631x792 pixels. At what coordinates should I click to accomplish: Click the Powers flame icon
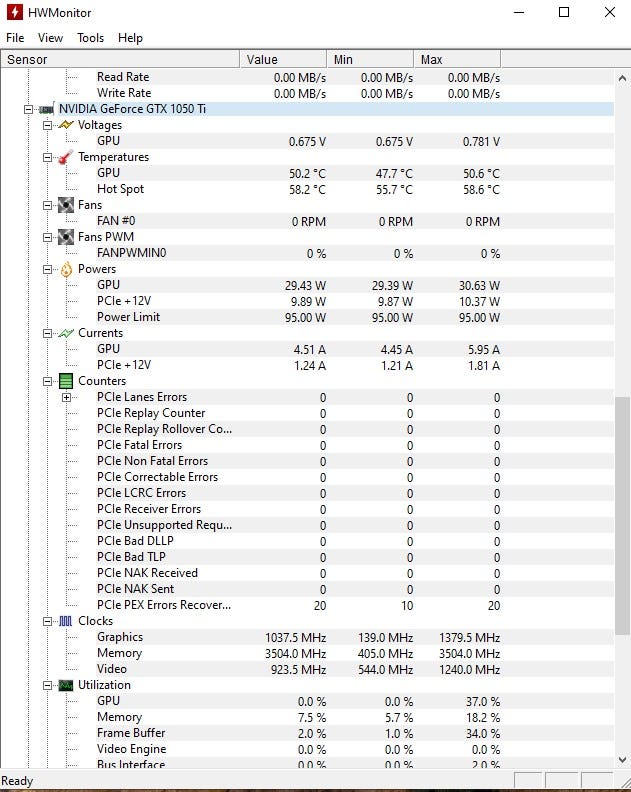coord(66,269)
